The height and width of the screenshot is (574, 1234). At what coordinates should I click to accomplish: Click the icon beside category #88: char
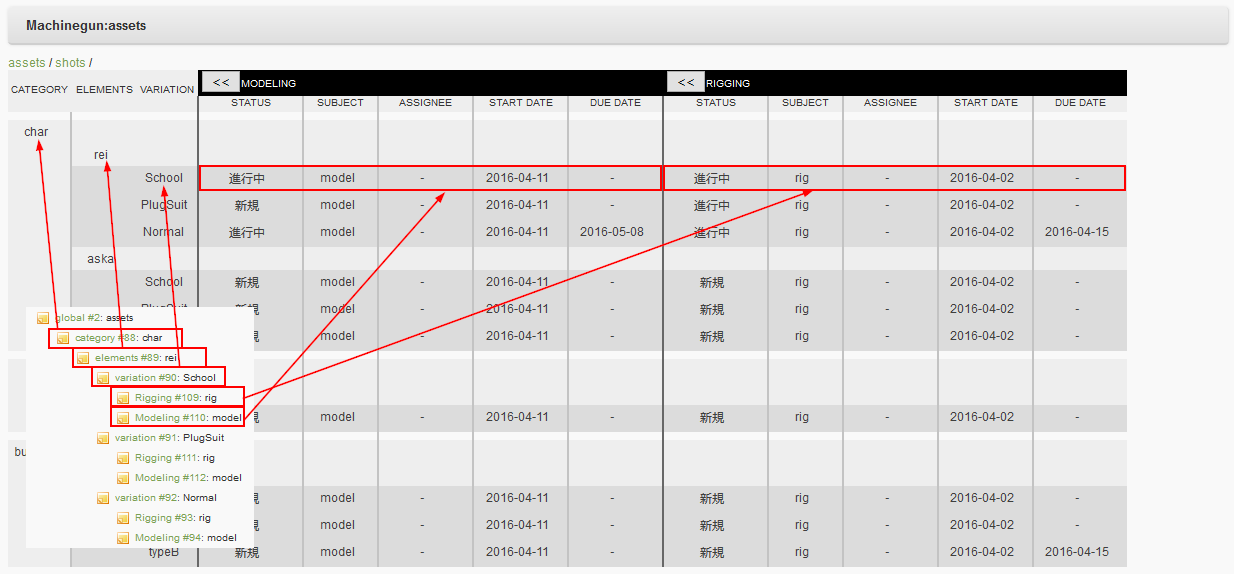[x=63, y=338]
